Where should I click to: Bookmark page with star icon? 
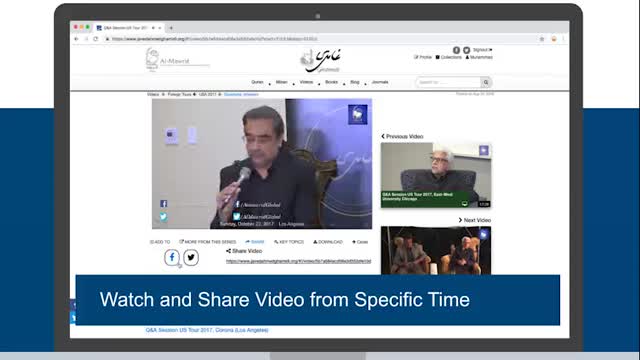point(542,39)
